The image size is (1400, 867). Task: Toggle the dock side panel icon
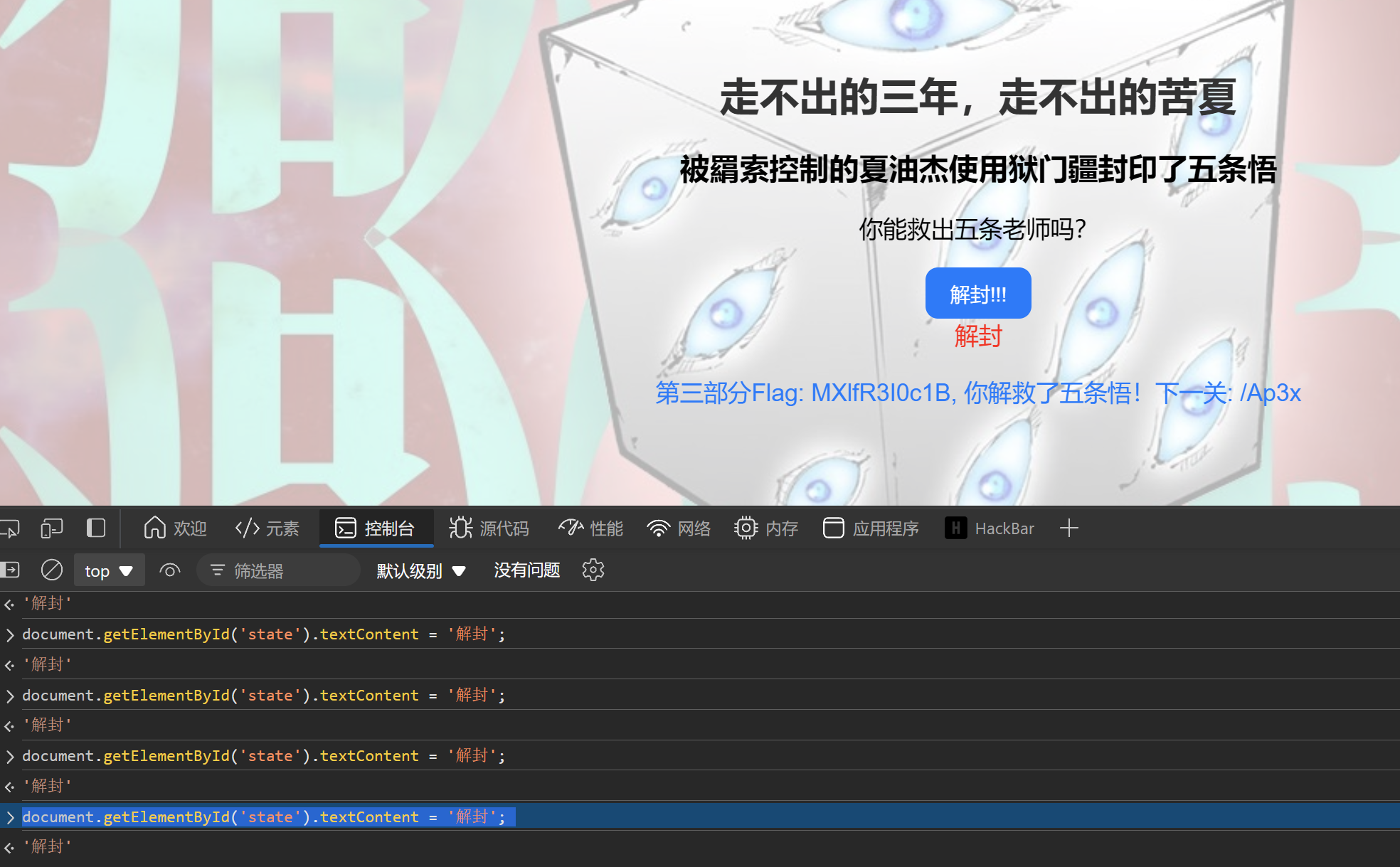coord(95,528)
